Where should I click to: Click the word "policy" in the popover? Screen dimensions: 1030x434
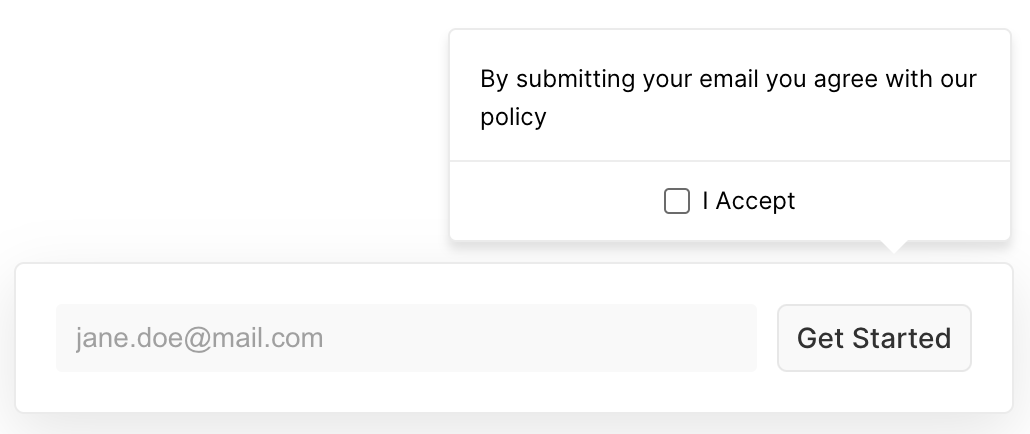click(513, 117)
